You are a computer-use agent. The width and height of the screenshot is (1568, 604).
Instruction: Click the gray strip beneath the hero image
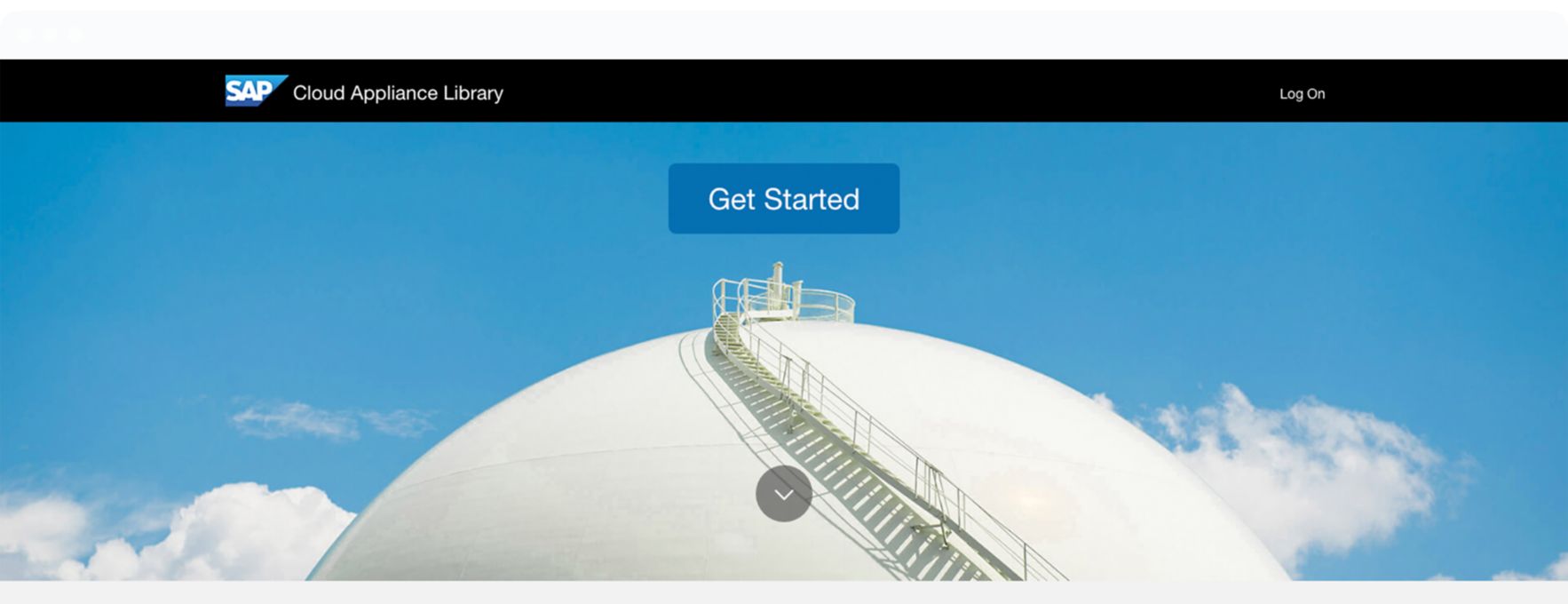click(784, 592)
